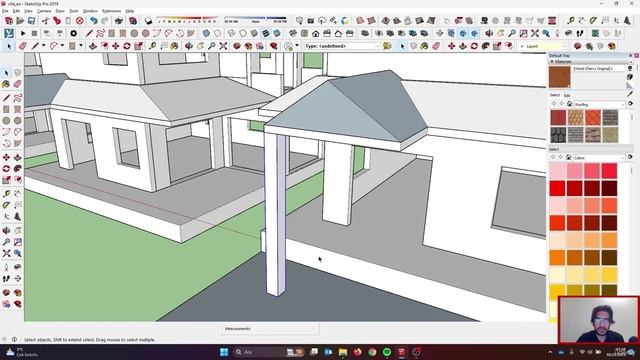Viewport: 640px width, 360px height.
Task: Choose the Freehand tool in the left toolbar
Action: click(17, 98)
